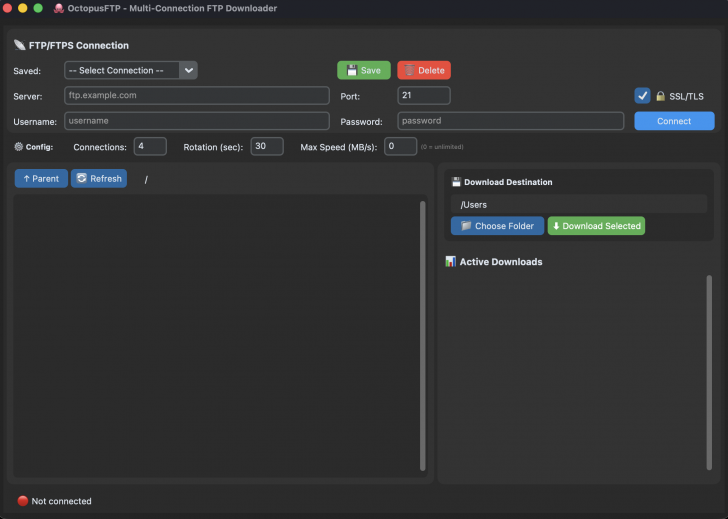The image size is (728, 519).
Task: Click the file list vertical scrollbar
Action: pos(422,330)
